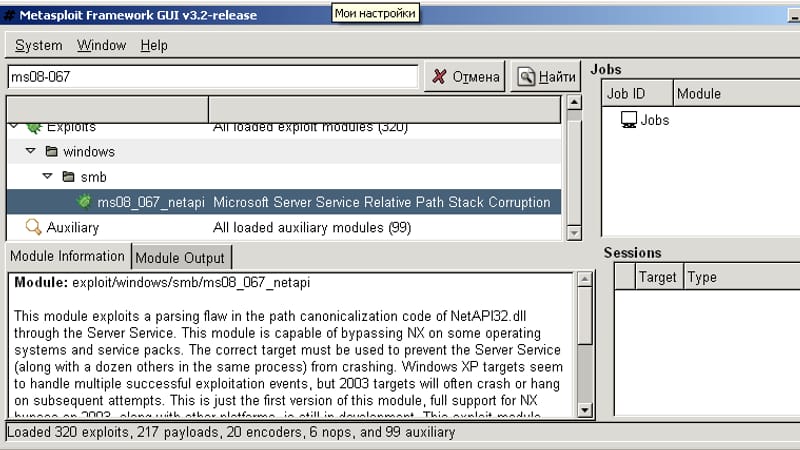The width and height of the screenshot is (800, 450).
Task: Click the module information scrollbar thumb
Action: click(x=585, y=315)
